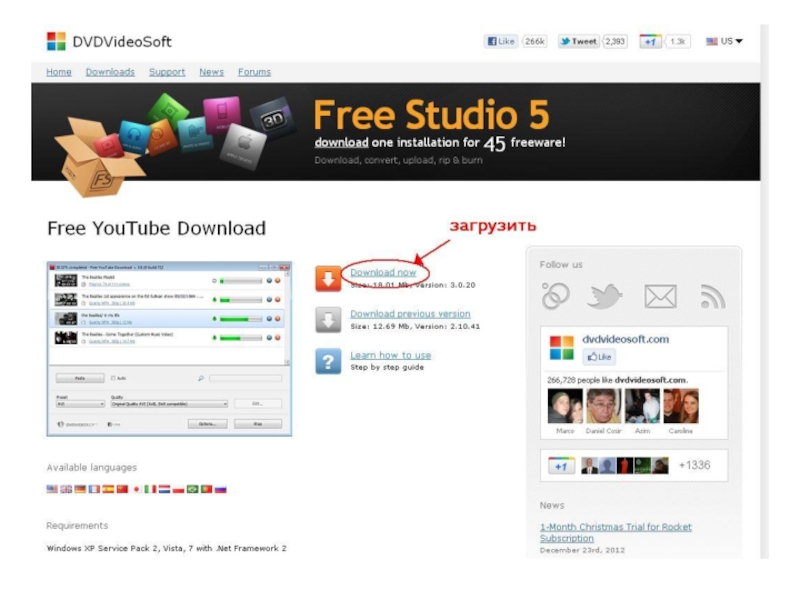The image size is (800, 600).
Task: Select the US flag language icon
Action: click(x=52, y=489)
